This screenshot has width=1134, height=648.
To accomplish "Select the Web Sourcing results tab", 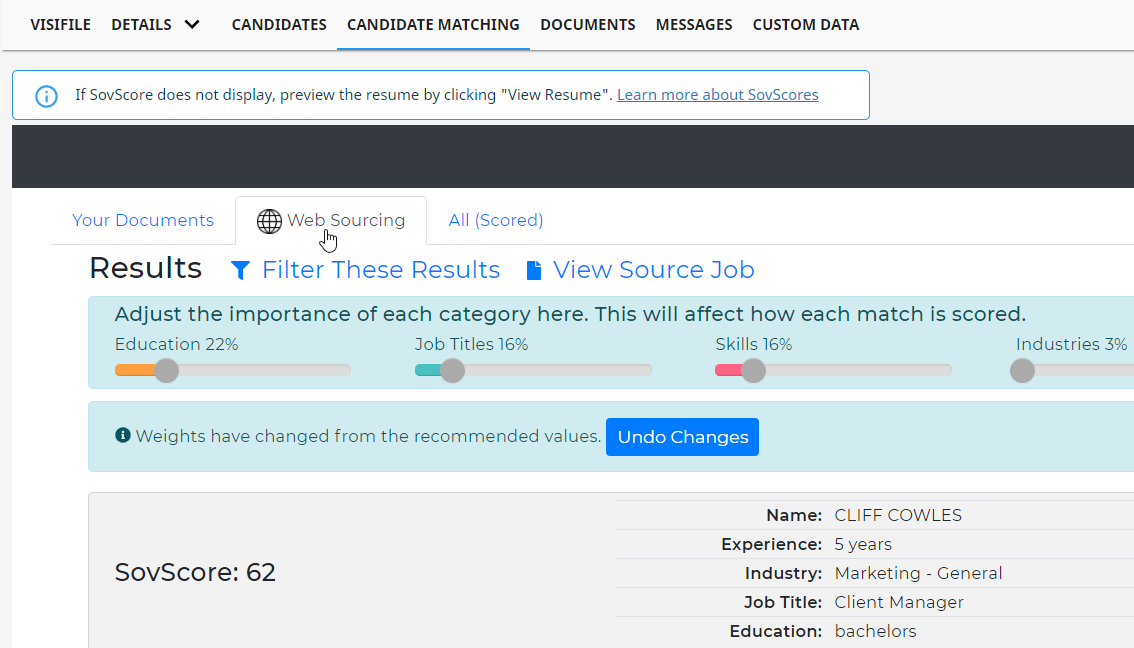I will (x=331, y=221).
